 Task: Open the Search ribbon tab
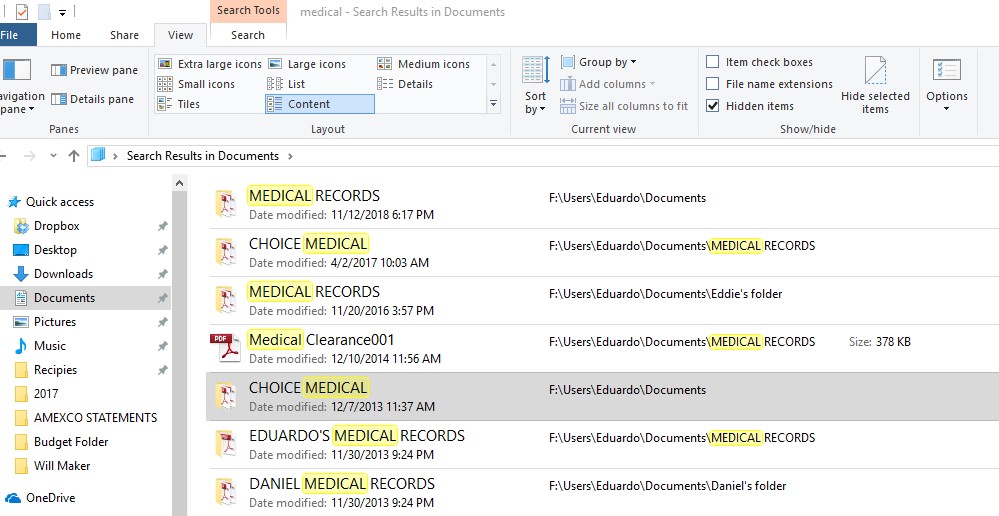pyautogui.click(x=248, y=35)
